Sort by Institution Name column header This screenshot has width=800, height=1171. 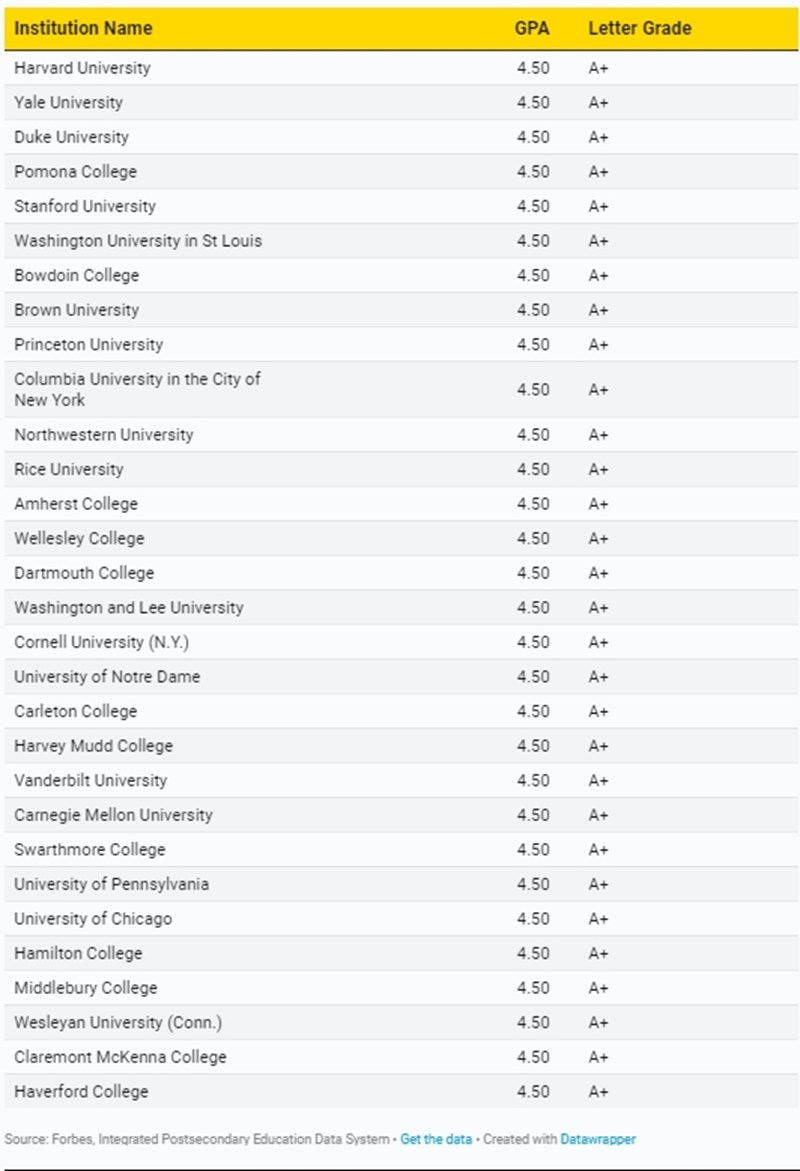[83, 28]
